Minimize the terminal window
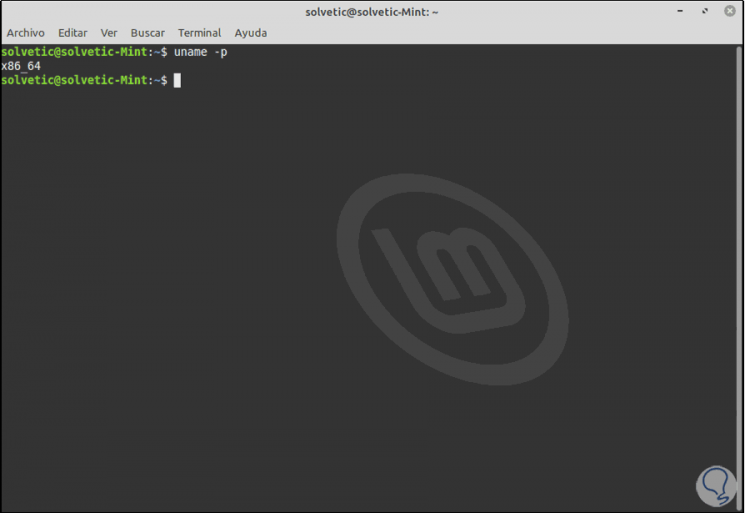The width and height of the screenshot is (745, 513). tap(680, 11)
